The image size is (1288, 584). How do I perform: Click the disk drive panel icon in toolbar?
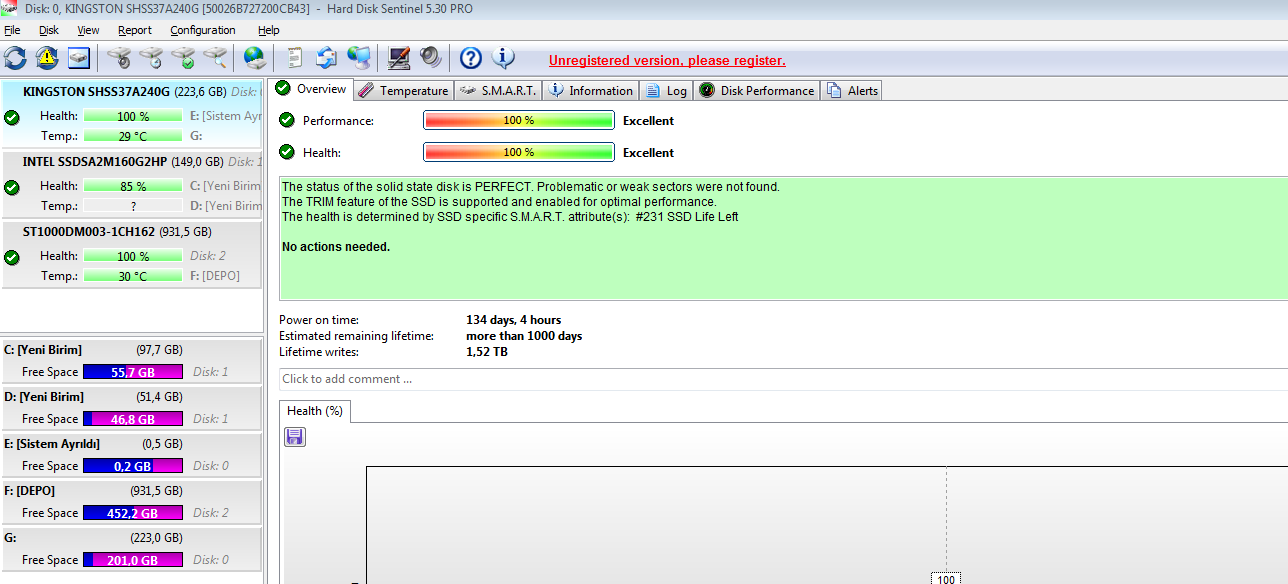[x=79, y=58]
